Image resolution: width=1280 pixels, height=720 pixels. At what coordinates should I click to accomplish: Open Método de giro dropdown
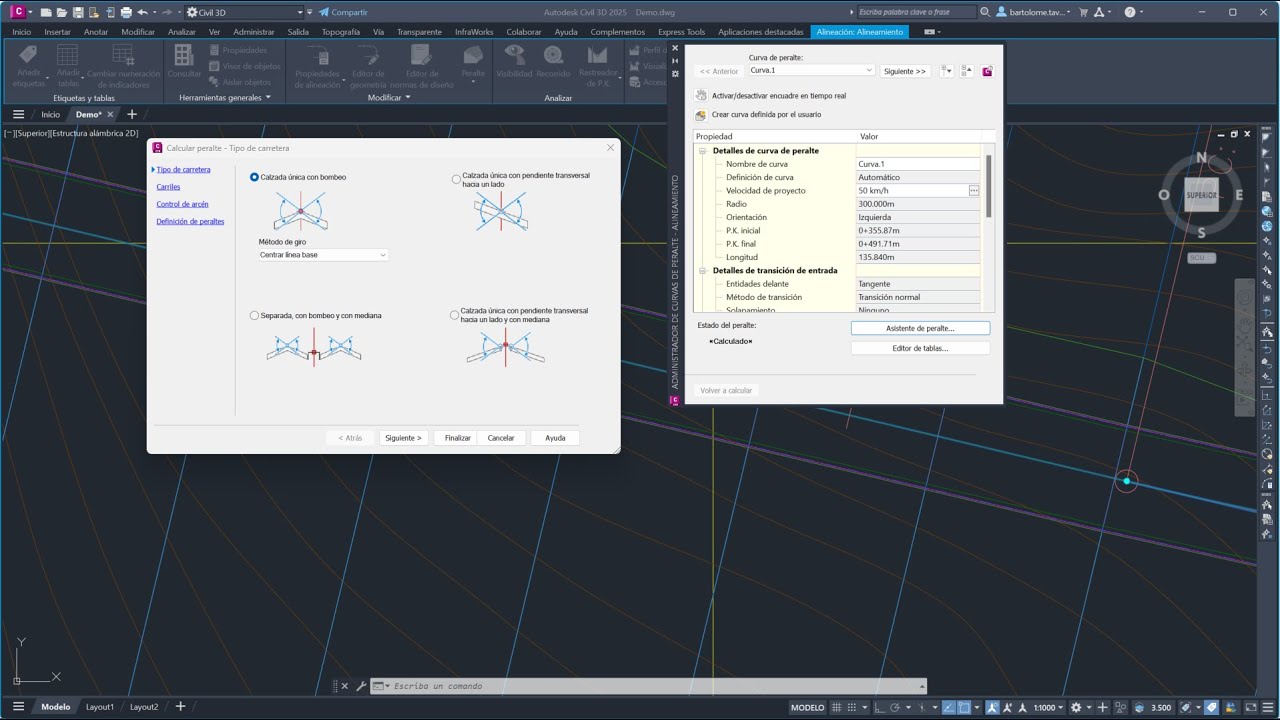click(323, 255)
